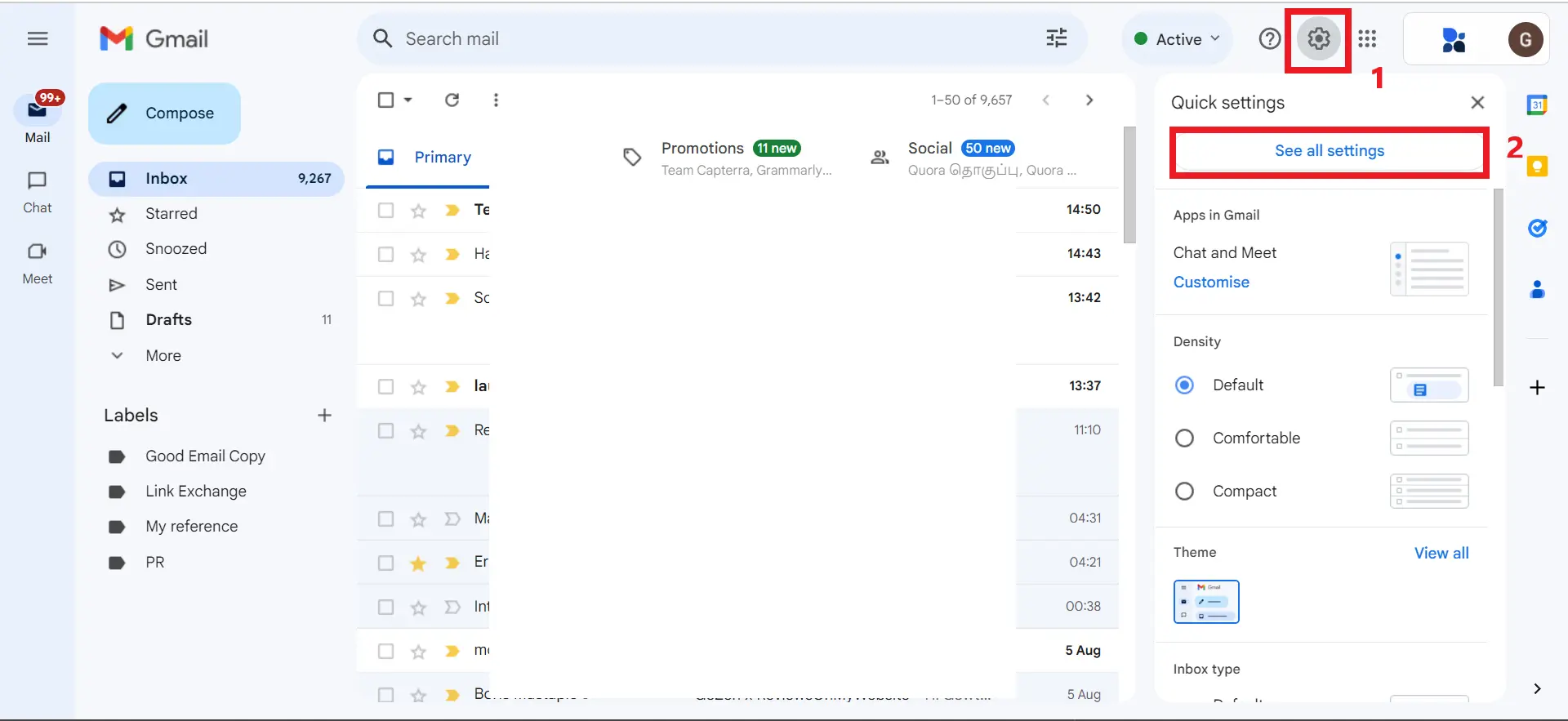Screen dimensions: 1568x721
Task: Go to the next page of emails
Action: click(x=1089, y=100)
